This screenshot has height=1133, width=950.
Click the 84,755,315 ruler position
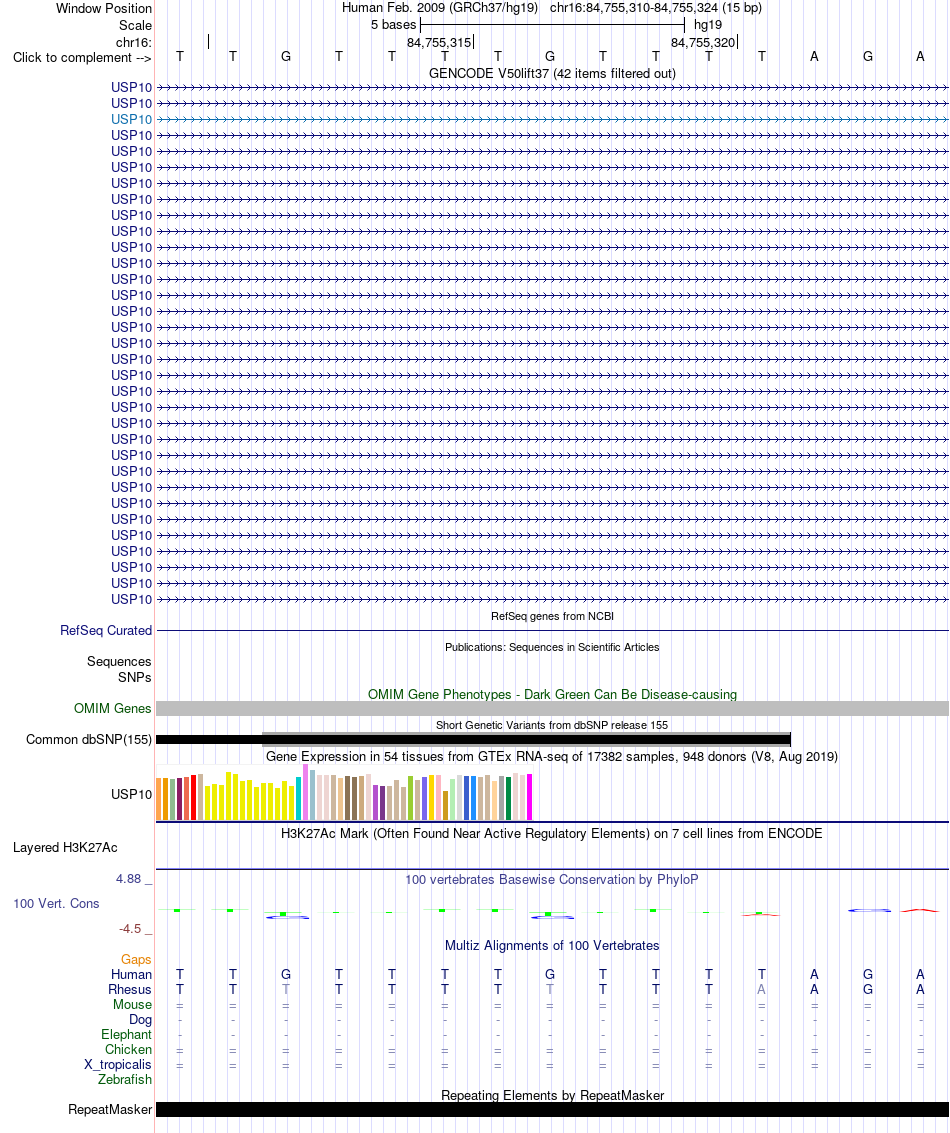click(x=439, y=43)
